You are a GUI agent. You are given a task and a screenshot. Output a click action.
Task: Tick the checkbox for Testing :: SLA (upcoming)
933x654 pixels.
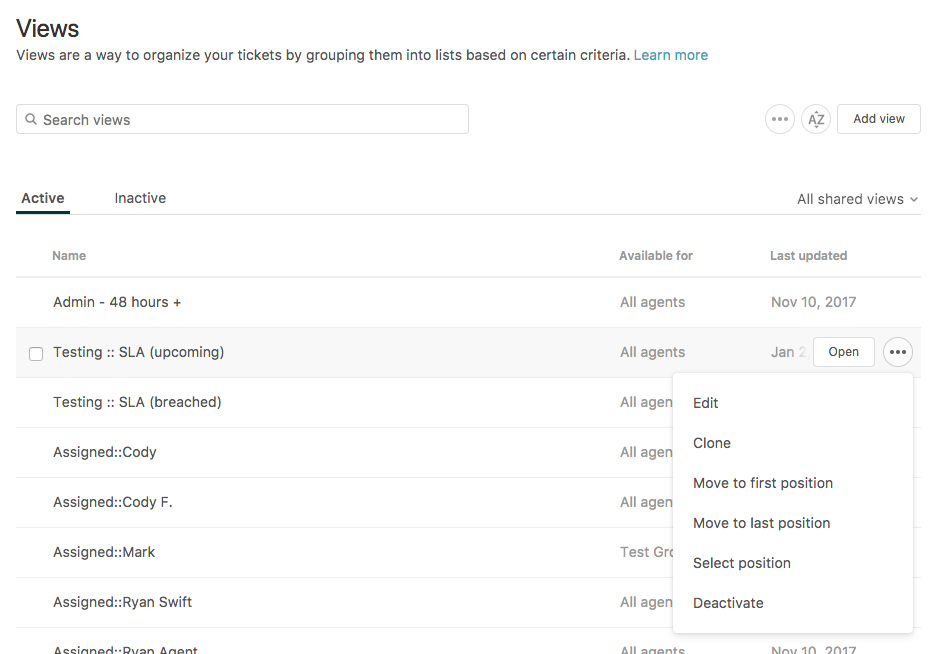pos(36,353)
